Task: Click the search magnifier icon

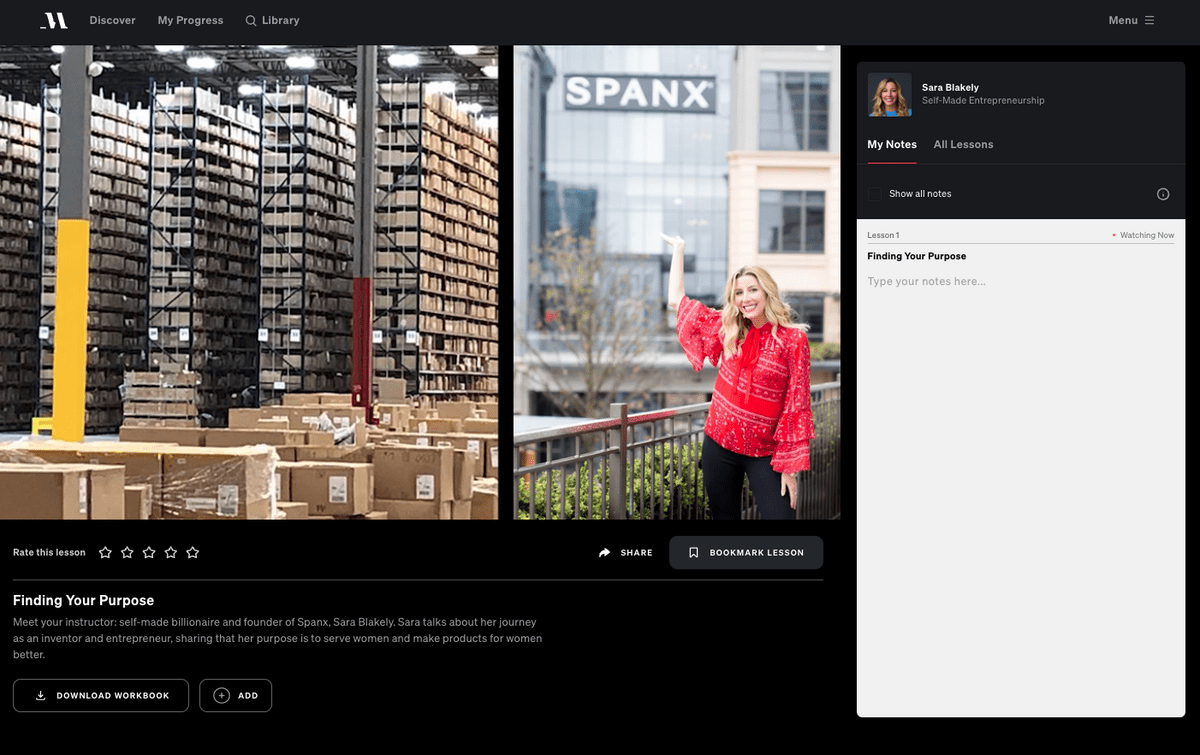Action: pos(251,20)
